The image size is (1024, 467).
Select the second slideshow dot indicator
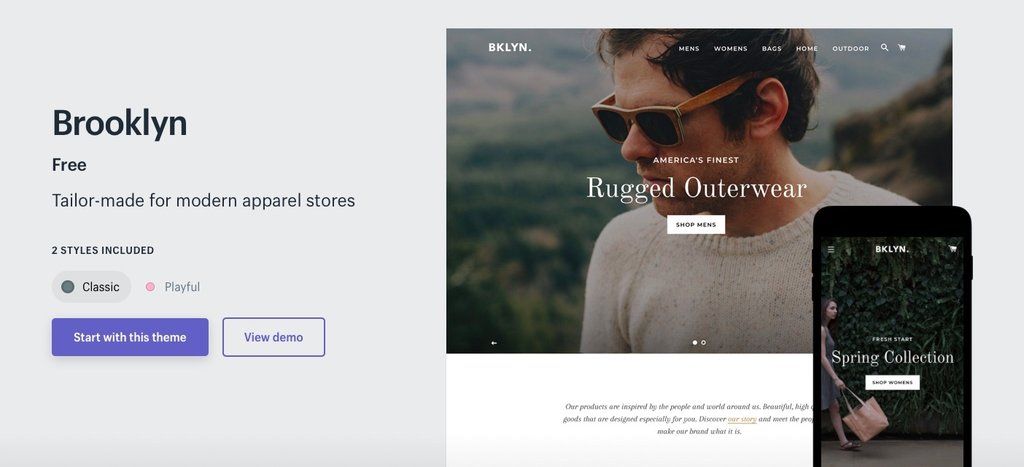tap(703, 342)
